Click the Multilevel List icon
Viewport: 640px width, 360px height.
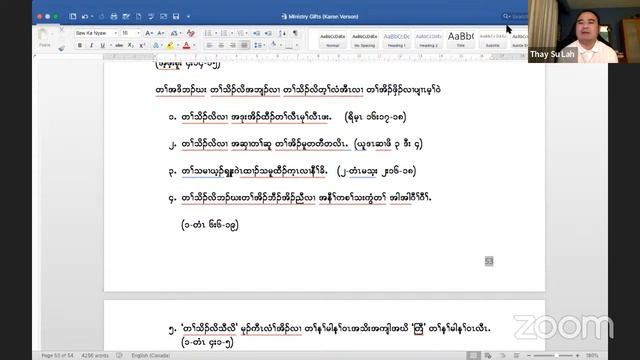point(240,33)
